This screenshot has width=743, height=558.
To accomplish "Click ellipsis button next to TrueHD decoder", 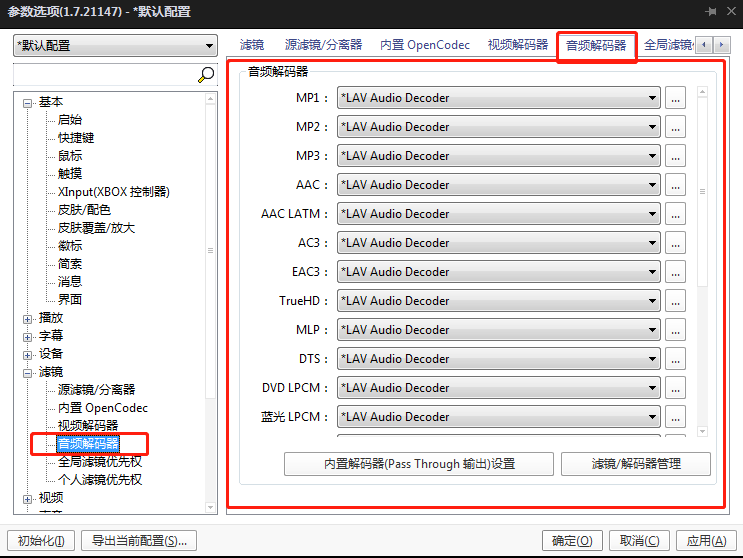I will point(676,301).
